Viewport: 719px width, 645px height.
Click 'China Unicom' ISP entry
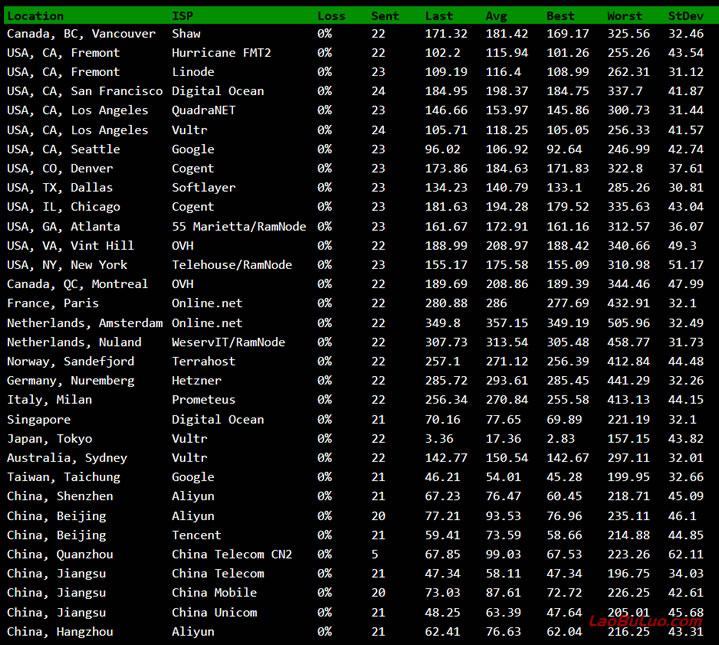click(x=214, y=613)
